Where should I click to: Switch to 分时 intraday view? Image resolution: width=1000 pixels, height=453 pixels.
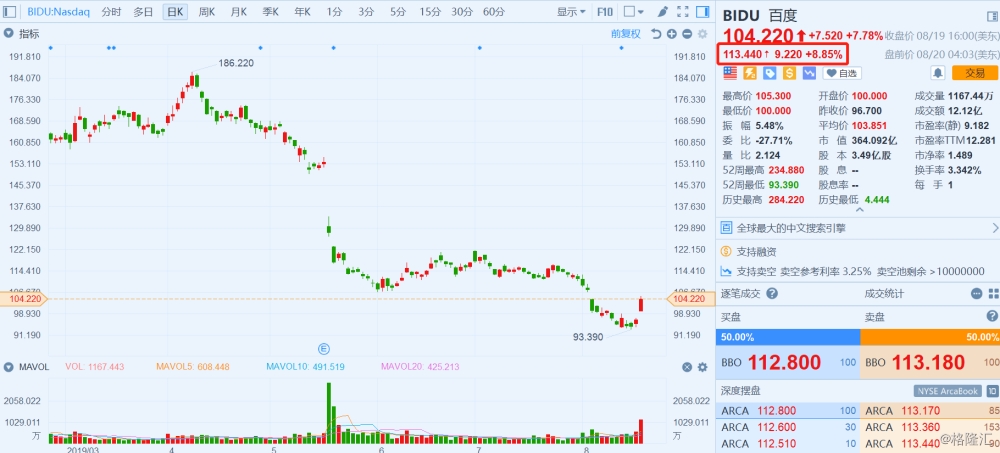tap(111, 11)
